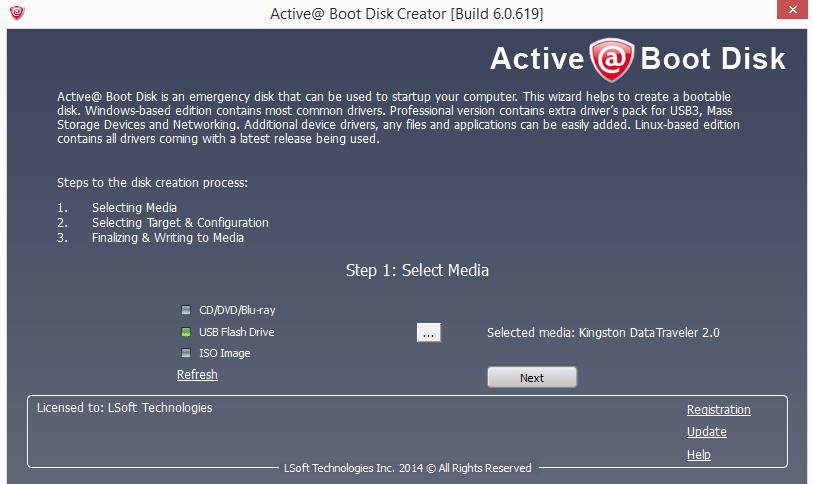
Task: Open the browse (...) button for media
Action: (429, 333)
